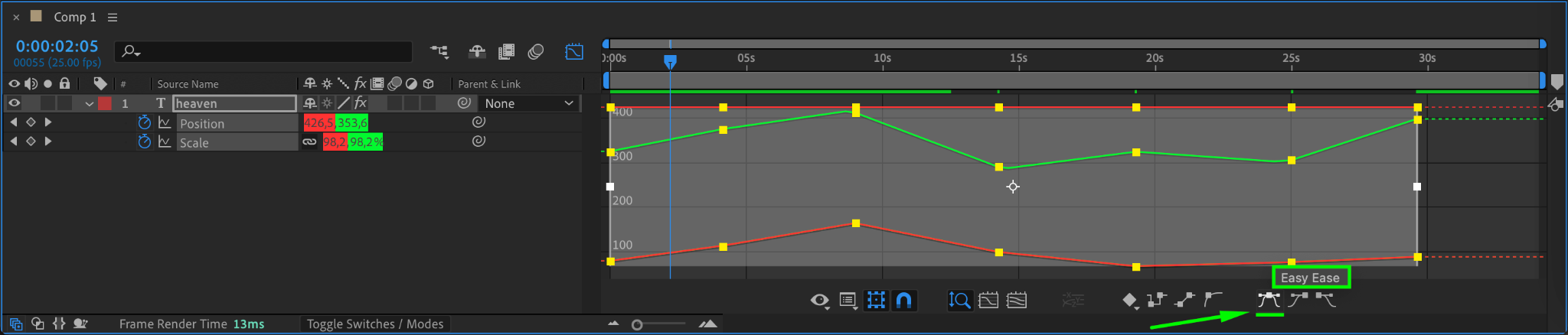
Task: Open the Edit selected keyframes diamond menu
Action: point(1130,301)
